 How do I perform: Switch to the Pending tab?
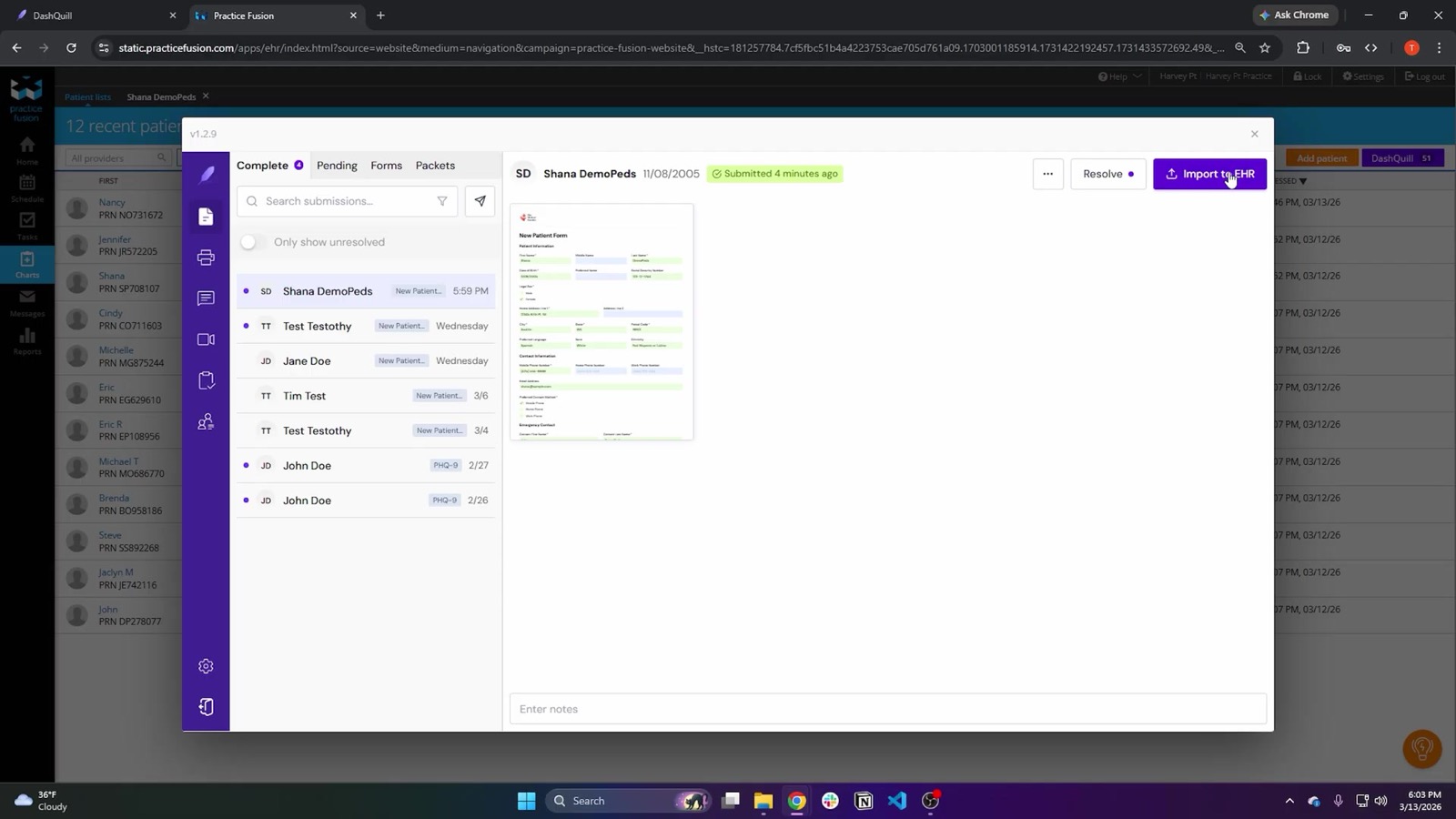click(x=337, y=166)
